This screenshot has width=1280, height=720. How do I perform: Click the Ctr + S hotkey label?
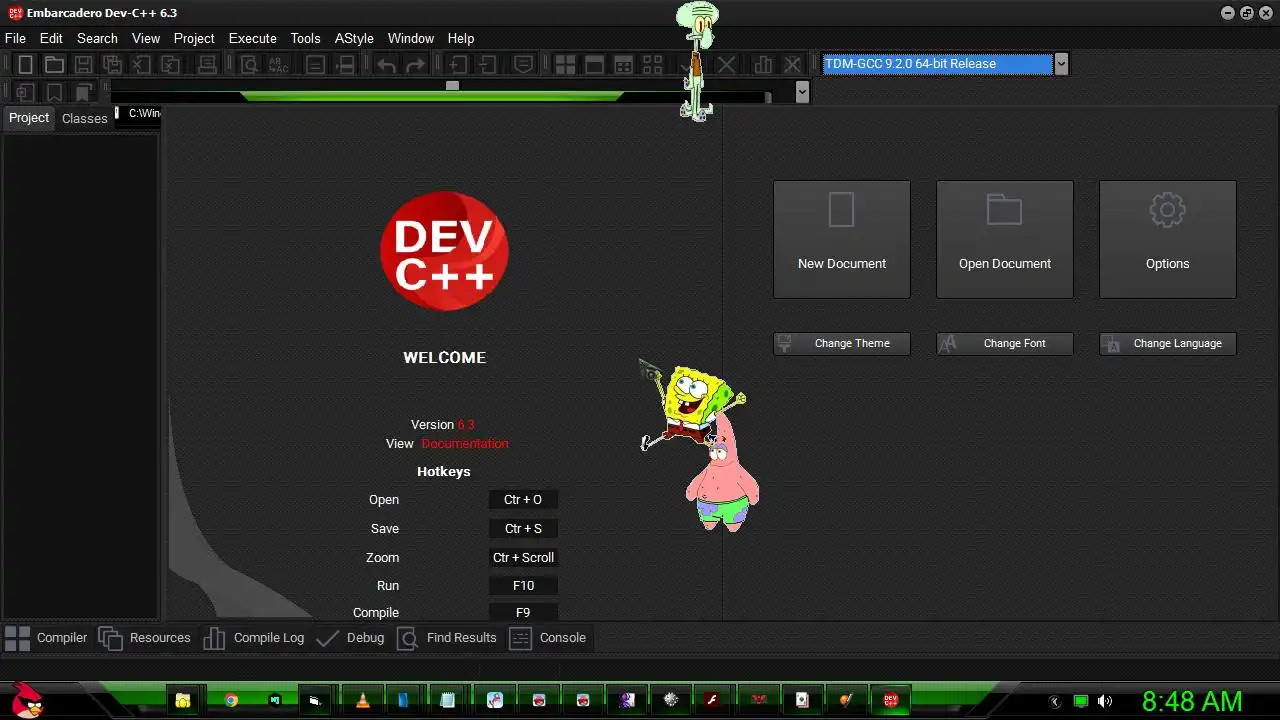[523, 529]
